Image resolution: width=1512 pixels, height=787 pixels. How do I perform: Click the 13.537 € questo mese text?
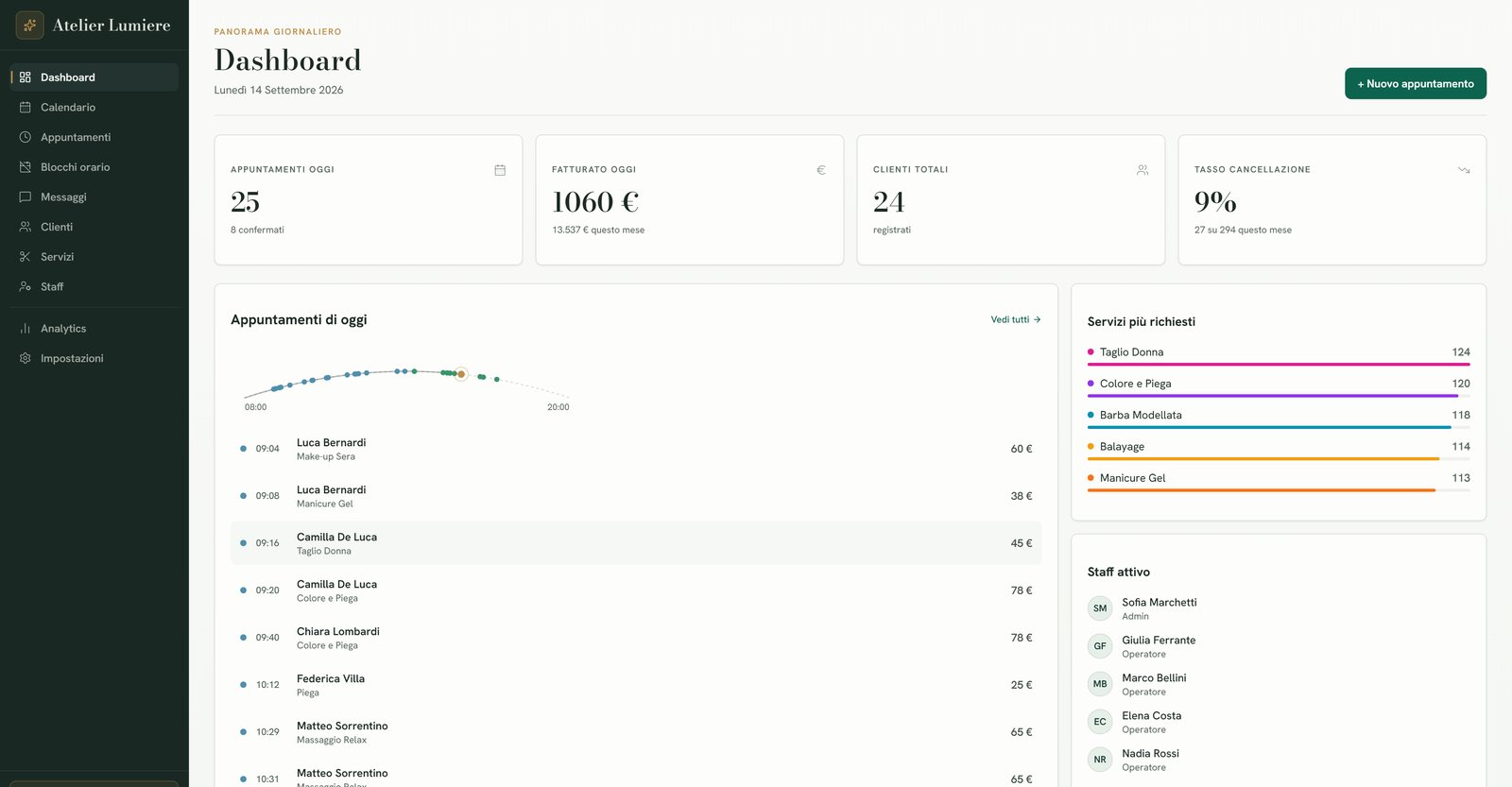(598, 230)
